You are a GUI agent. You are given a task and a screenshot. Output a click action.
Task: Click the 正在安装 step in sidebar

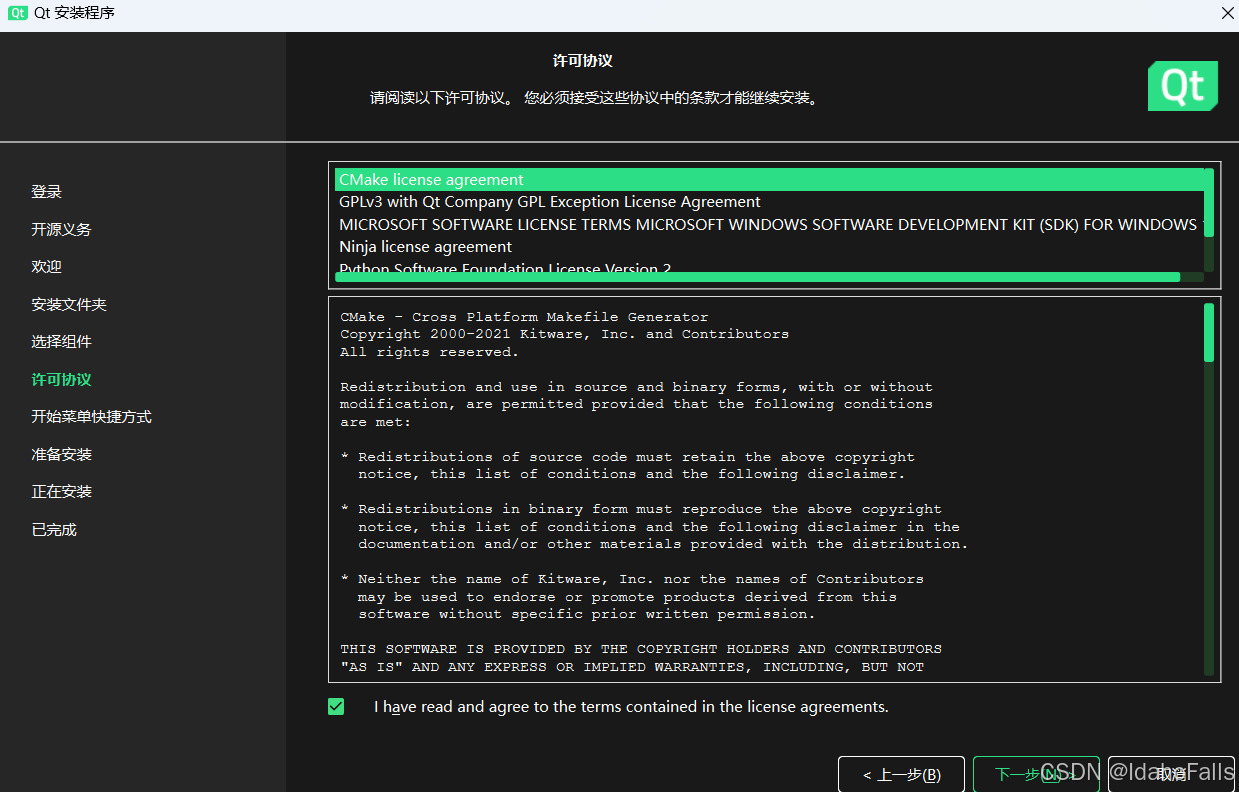coord(61,492)
